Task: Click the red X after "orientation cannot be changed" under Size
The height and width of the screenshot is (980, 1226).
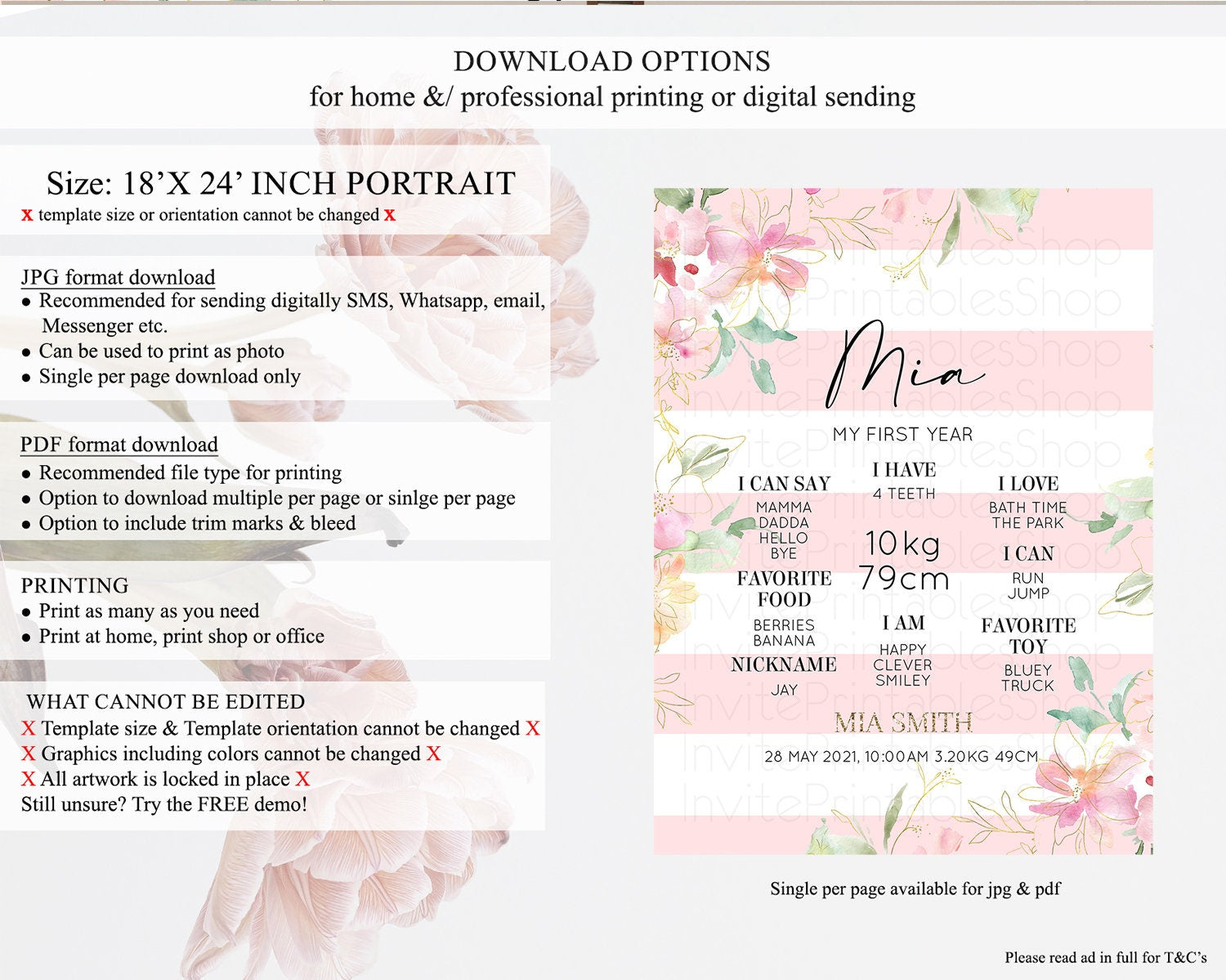Action: pyautogui.click(x=390, y=215)
